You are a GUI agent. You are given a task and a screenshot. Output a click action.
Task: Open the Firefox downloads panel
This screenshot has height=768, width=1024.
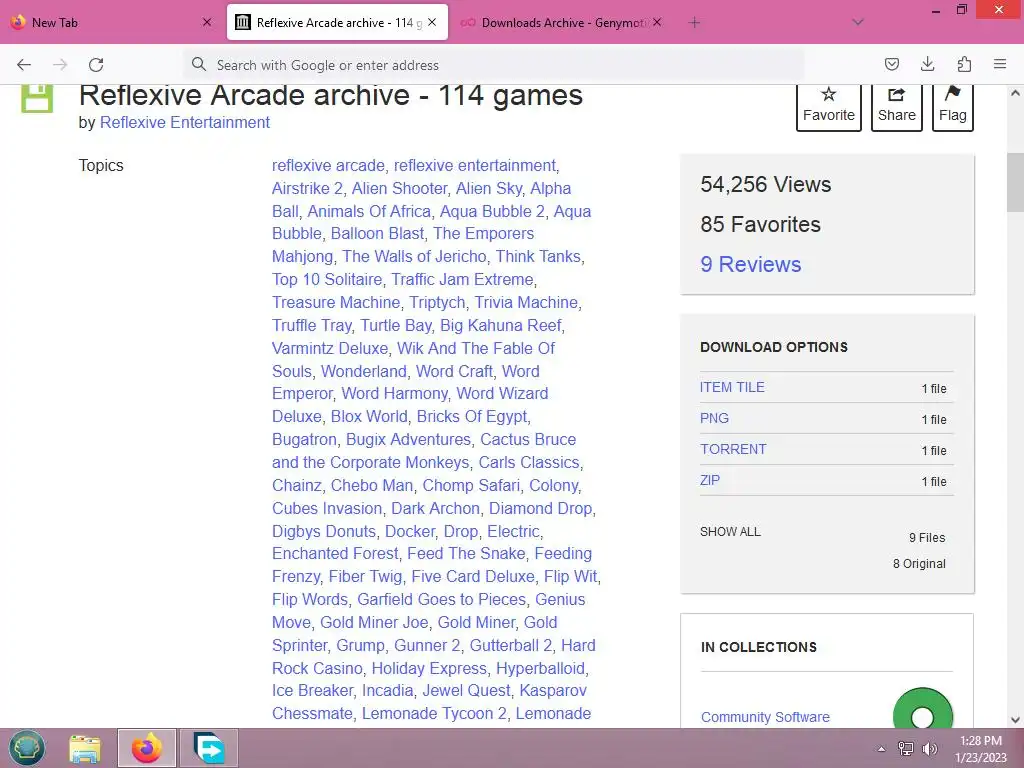click(927, 64)
